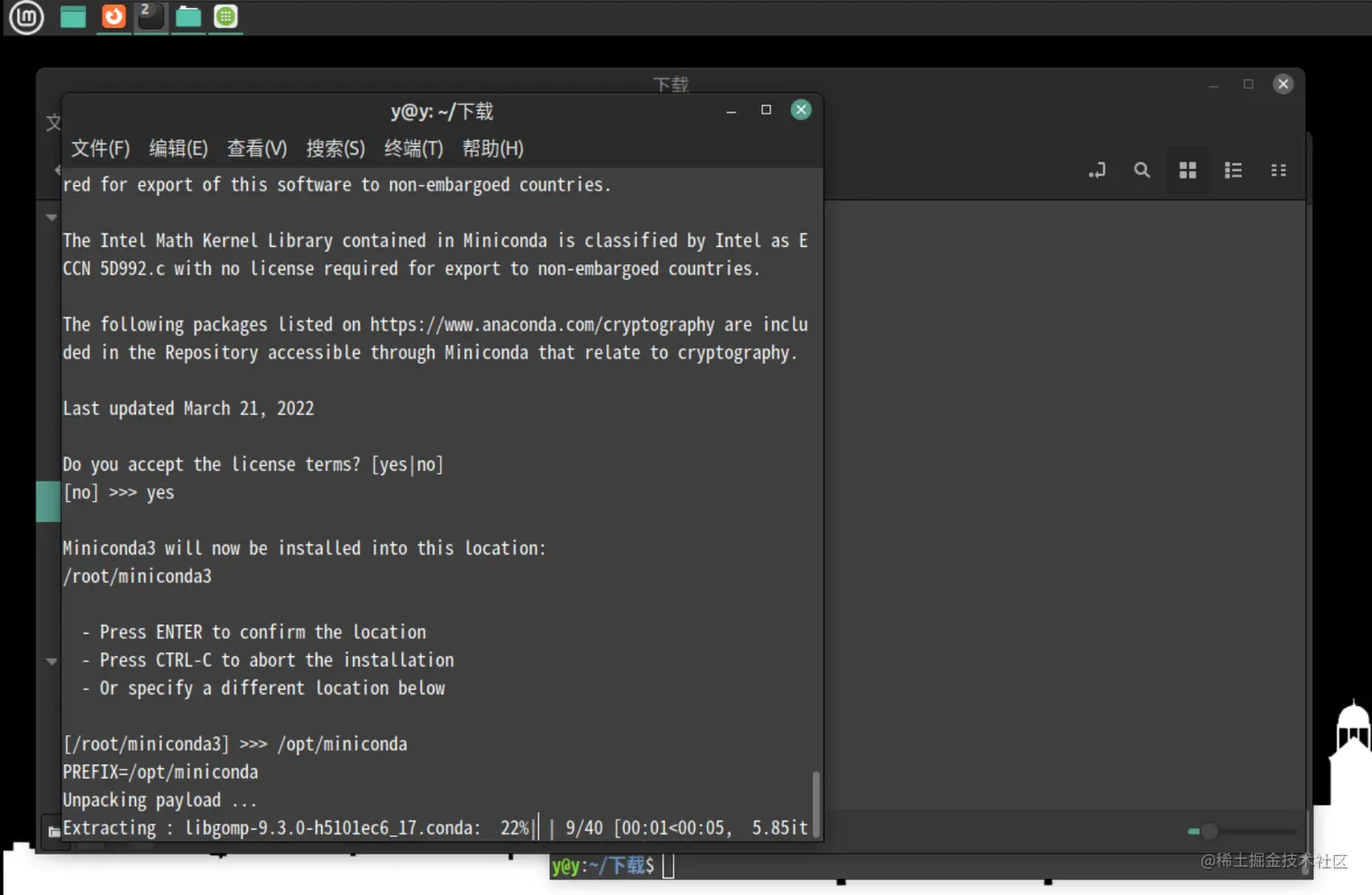Screen dimensions: 1372x895
Task: Click the terminal vertical scrollbar thumb
Action: click(816, 804)
